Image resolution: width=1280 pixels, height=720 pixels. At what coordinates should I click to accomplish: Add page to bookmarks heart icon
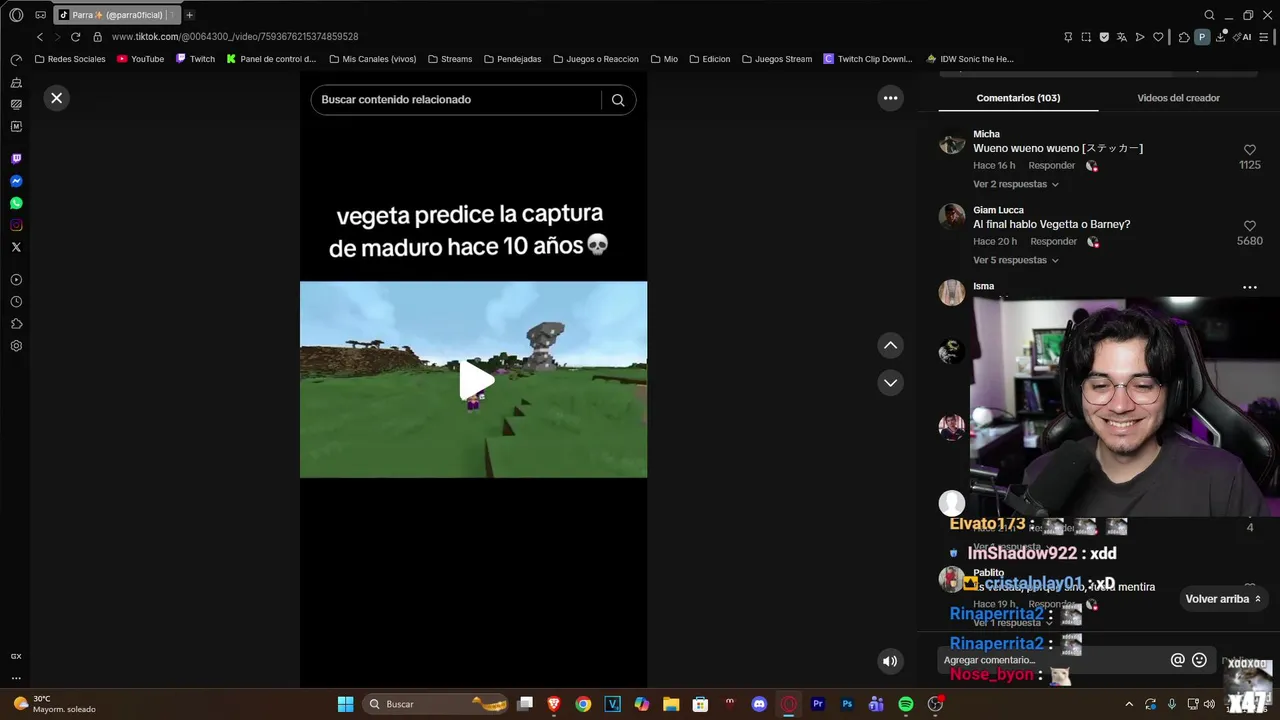point(1158,37)
